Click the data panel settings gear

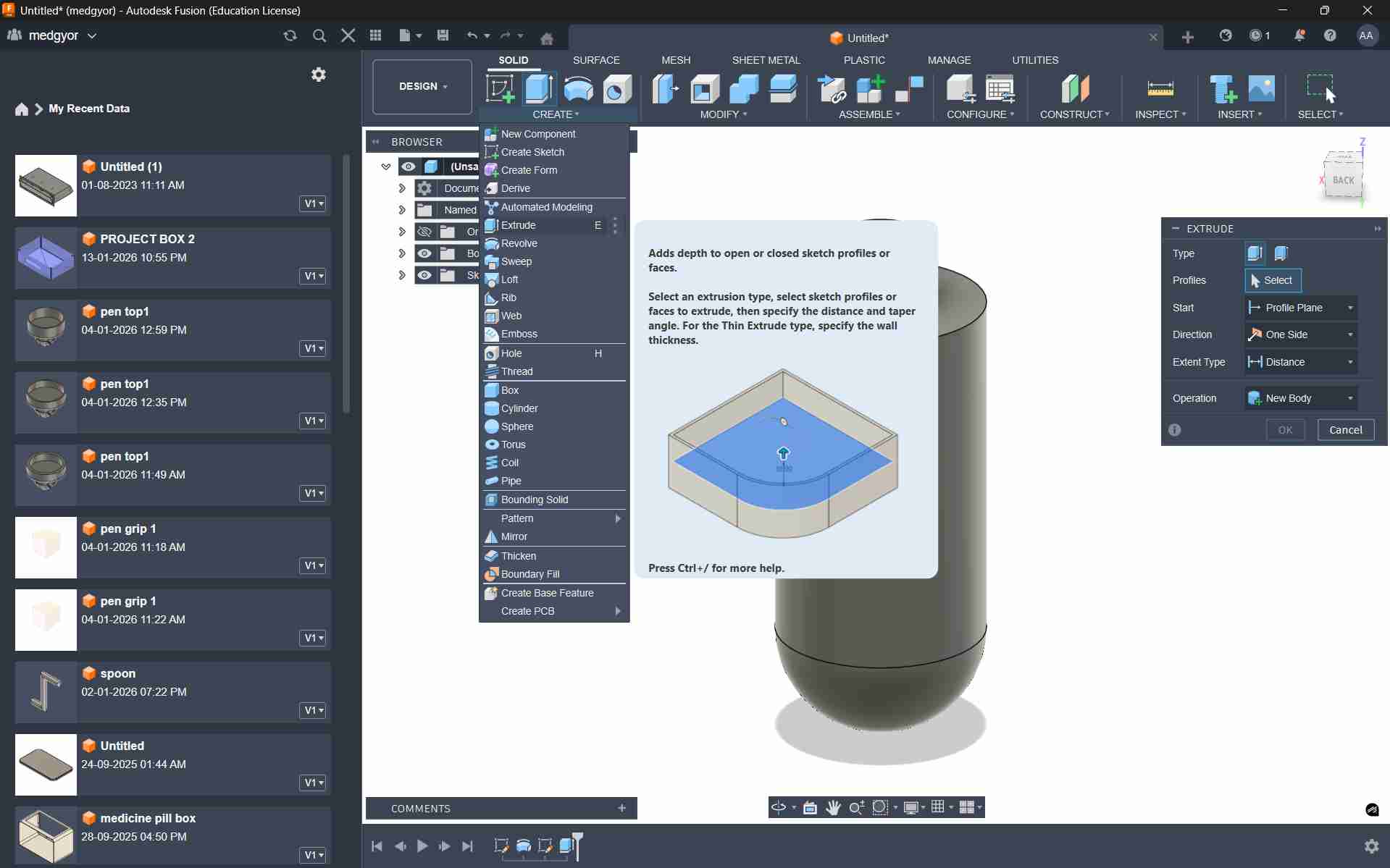point(318,75)
